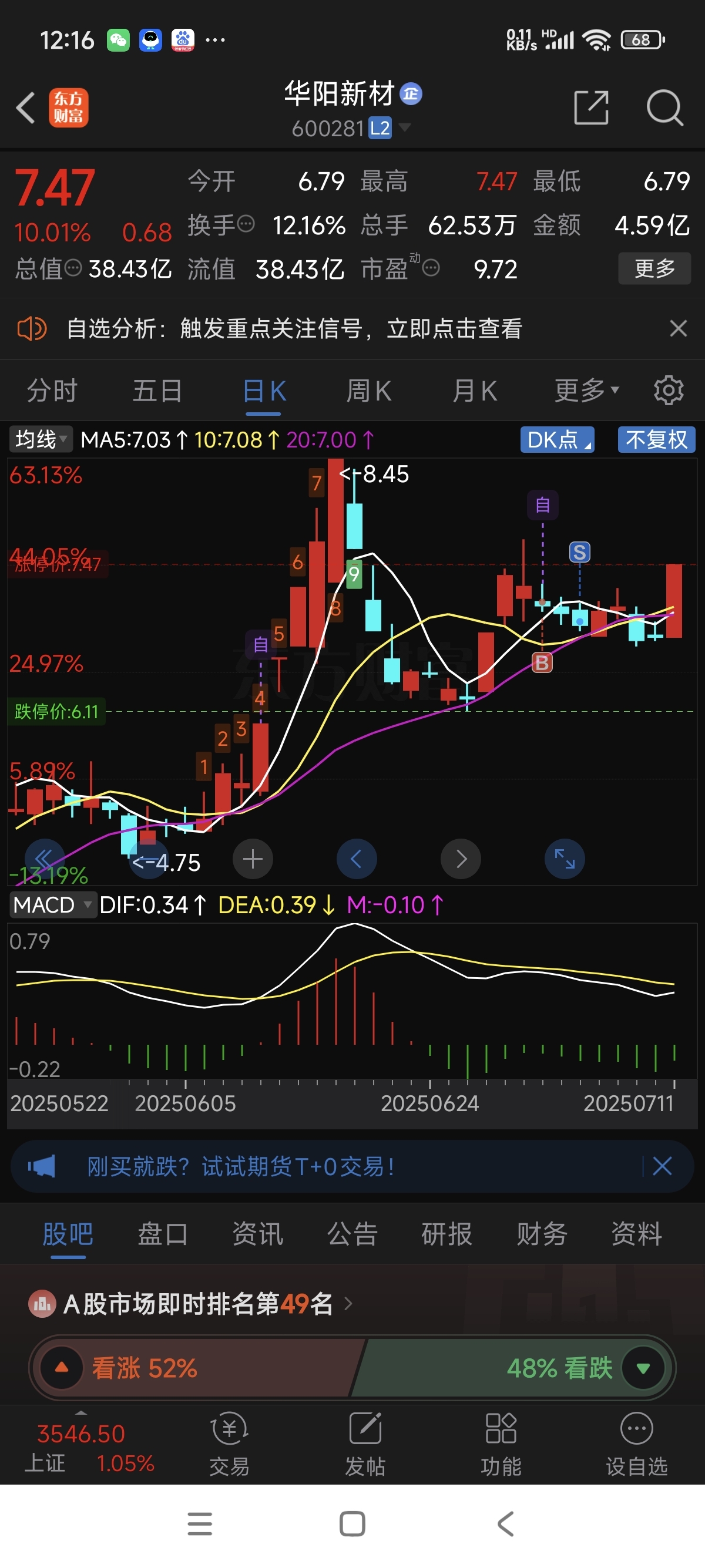This screenshot has width=705, height=1568.
Task: Click the 更多 button in quote panel
Action: [x=654, y=268]
